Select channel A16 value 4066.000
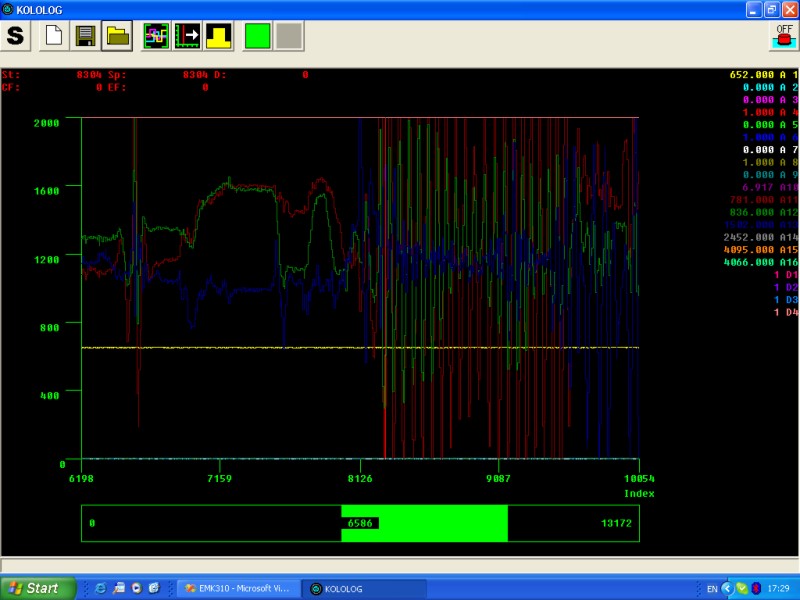The image size is (800, 600). click(x=760, y=262)
